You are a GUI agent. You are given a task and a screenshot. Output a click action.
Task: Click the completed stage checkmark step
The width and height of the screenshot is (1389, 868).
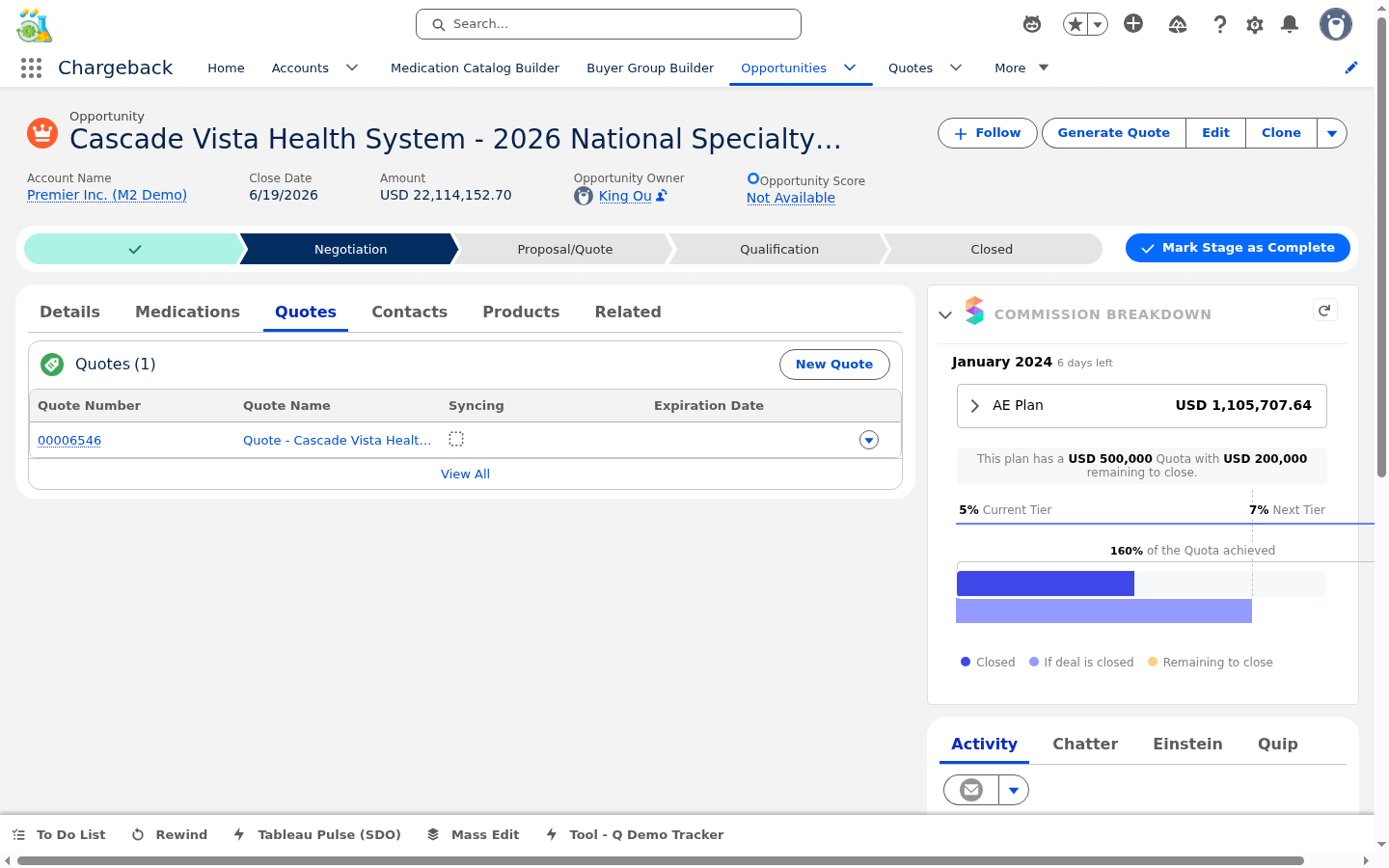tap(134, 249)
